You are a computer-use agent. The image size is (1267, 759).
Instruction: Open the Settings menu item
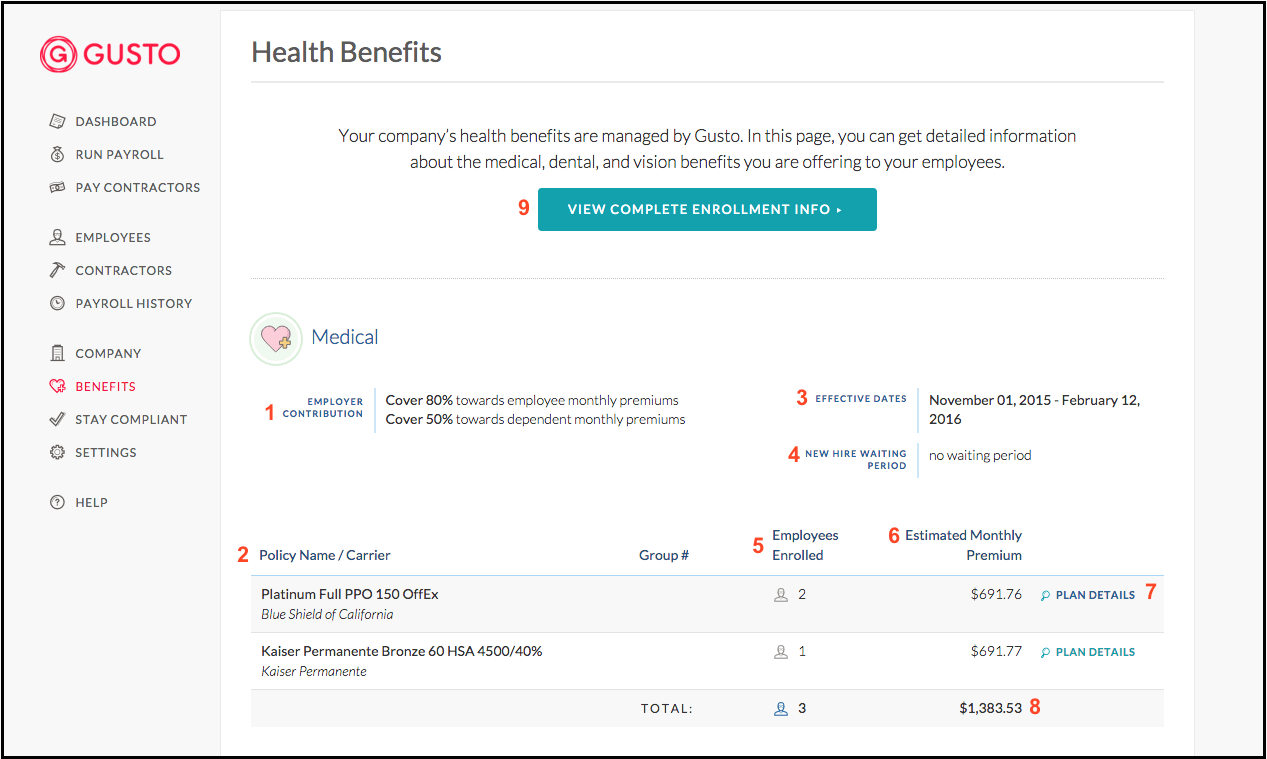106,452
